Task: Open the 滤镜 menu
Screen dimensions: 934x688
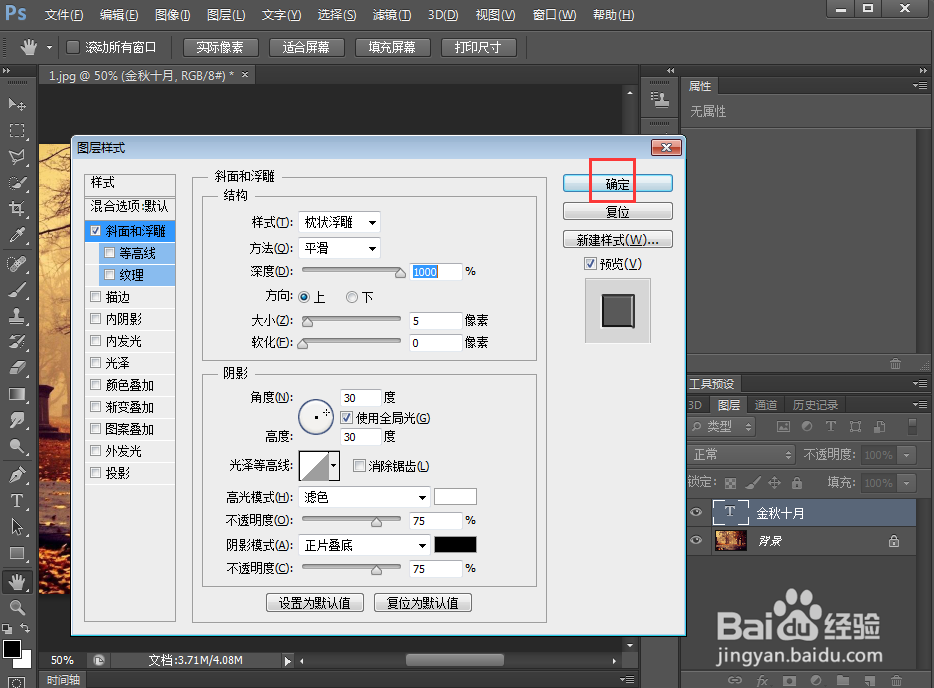Action: tap(390, 15)
